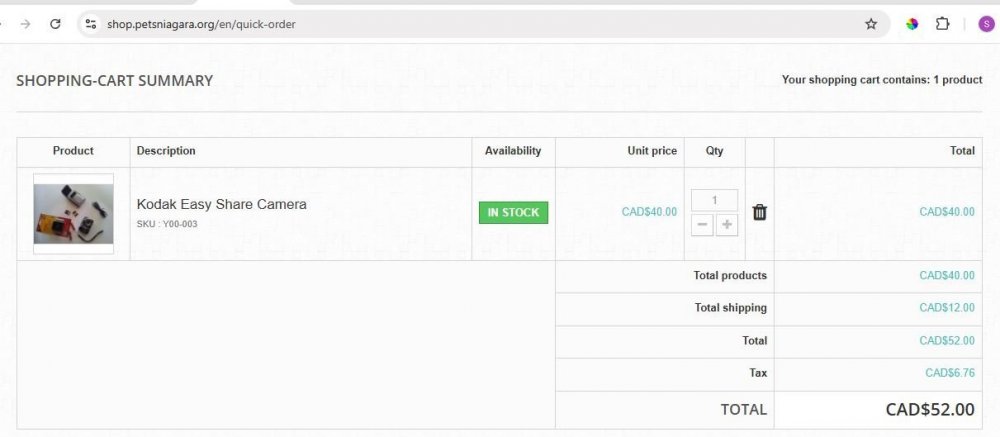Click the SHOPPING-CART SUMMARY heading
The height and width of the screenshot is (437, 1000).
pos(115,80)
